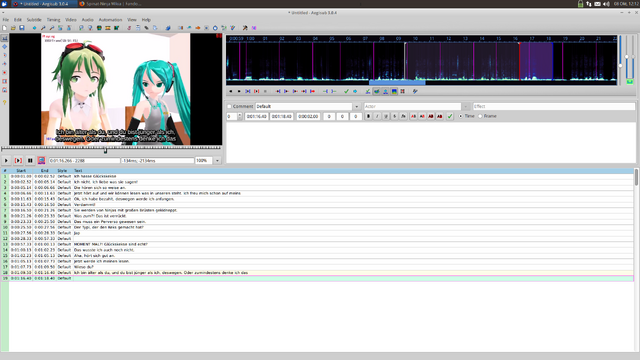
Task: Open the Default style dropdown
Action: click(x=356, y=107)
